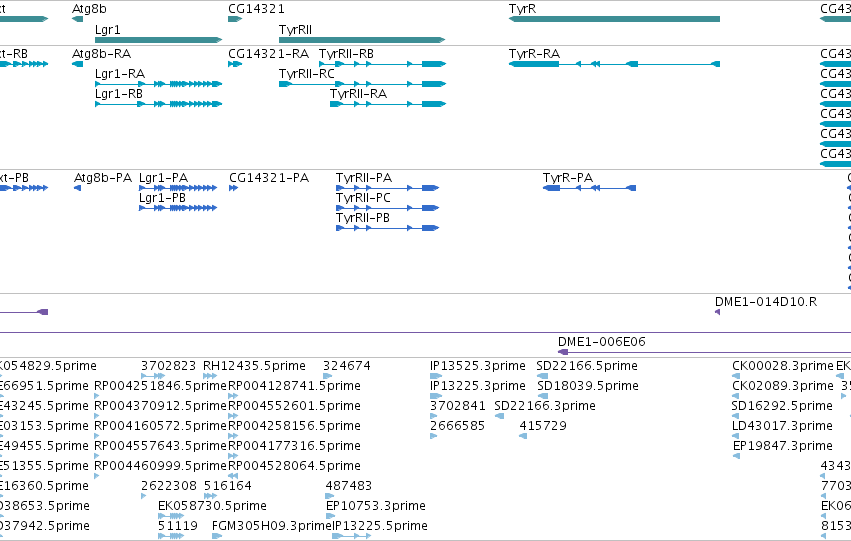Click the 324674 EST label
Screen dimensions: 851x541
pos(347,366)
